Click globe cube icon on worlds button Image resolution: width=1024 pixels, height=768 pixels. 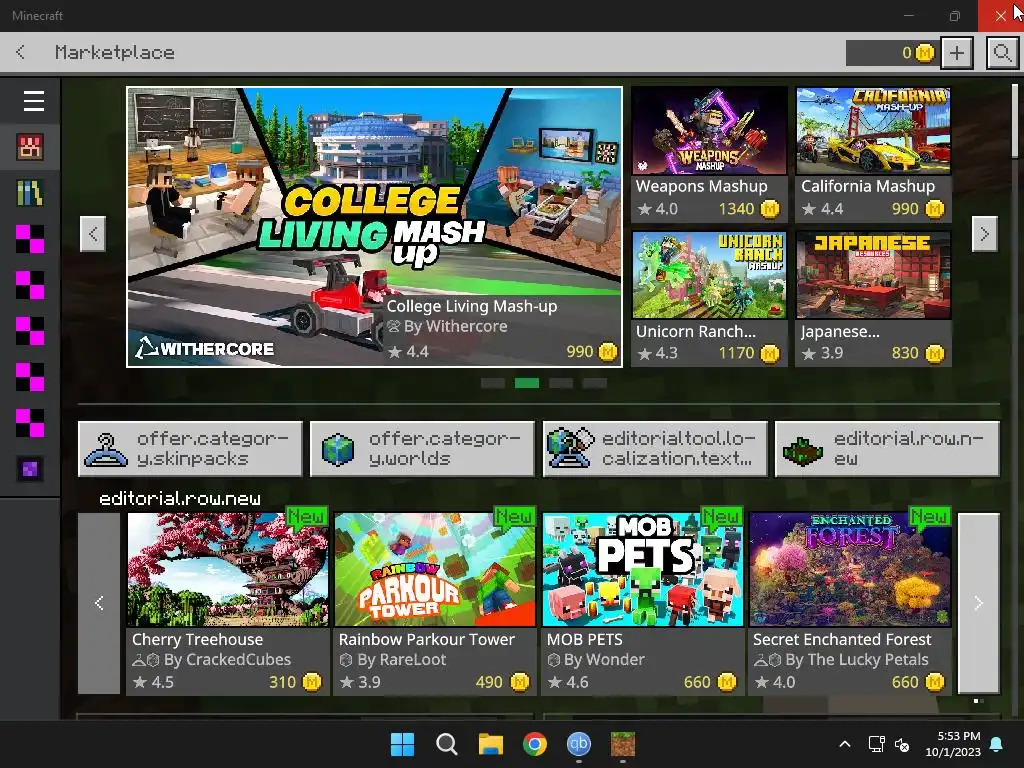[x=338, y=450]
